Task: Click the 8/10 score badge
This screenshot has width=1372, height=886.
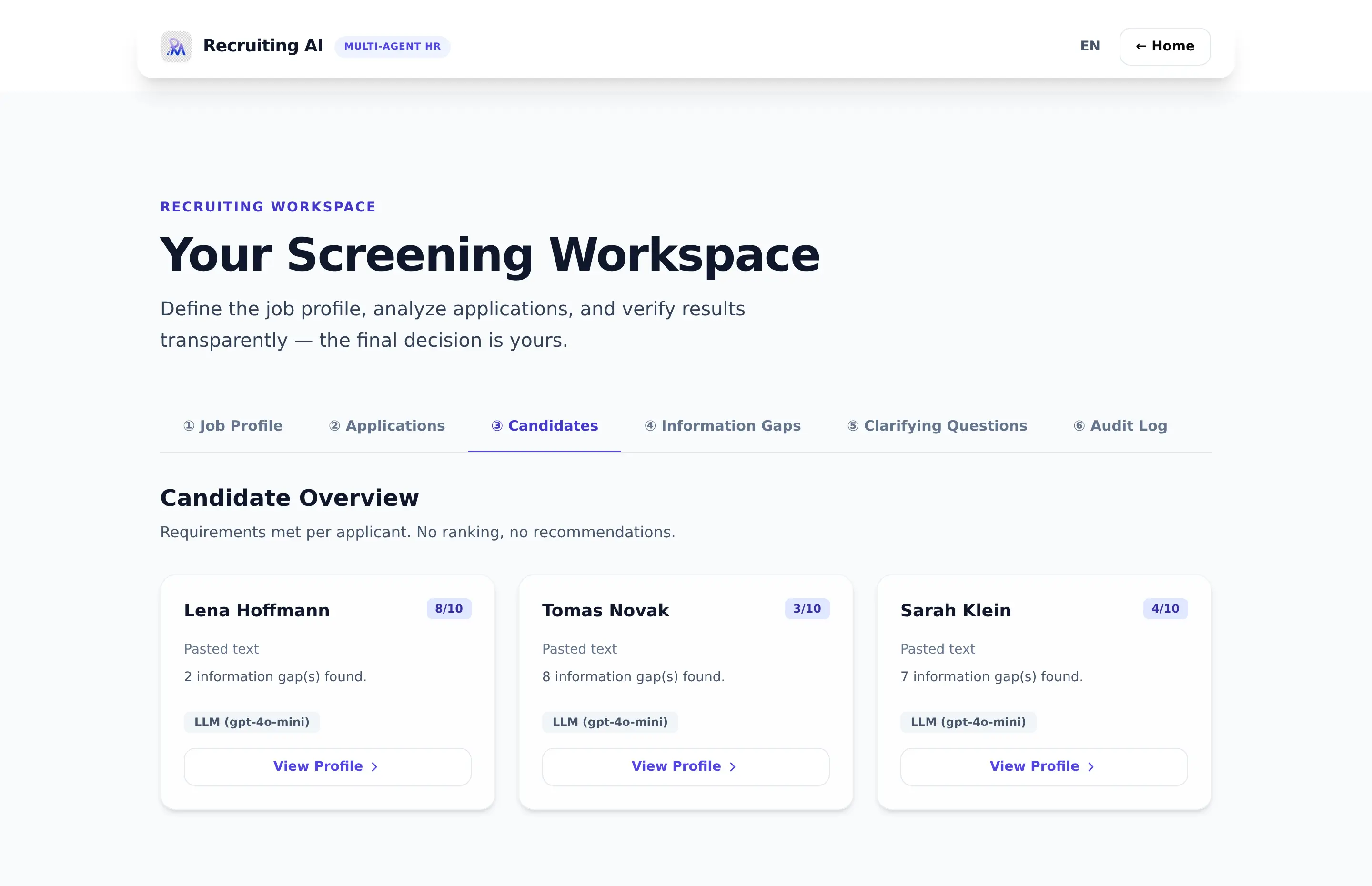Action: 449,609
